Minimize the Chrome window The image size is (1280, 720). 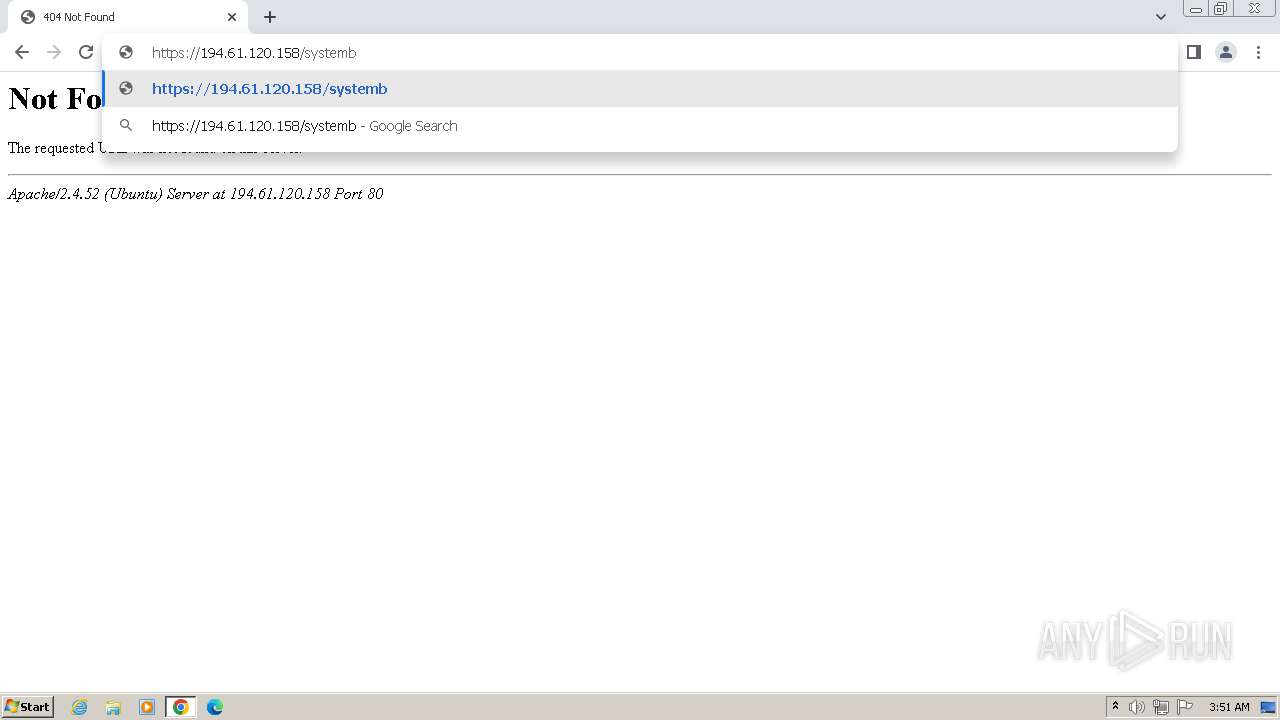(x=1196, y=9)
